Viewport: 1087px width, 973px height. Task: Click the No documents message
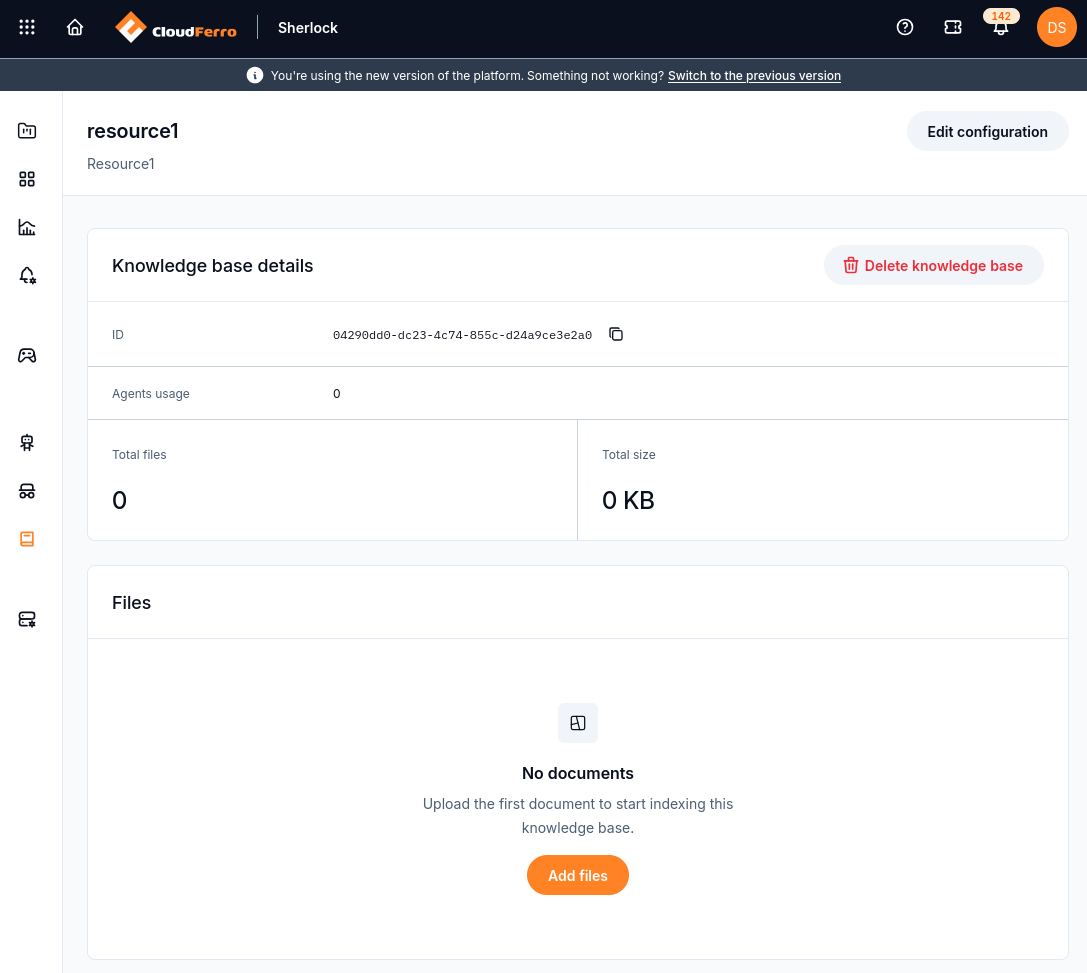pyautogui.click(x=578, y=773)
